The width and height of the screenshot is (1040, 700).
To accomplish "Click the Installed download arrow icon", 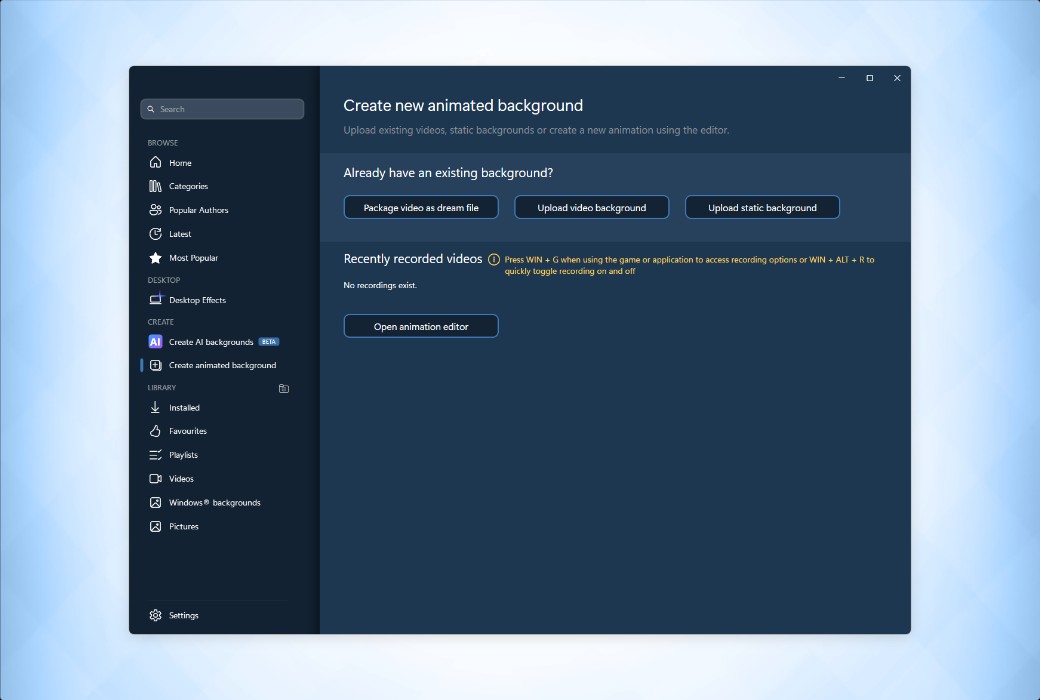I will (155, 407).
